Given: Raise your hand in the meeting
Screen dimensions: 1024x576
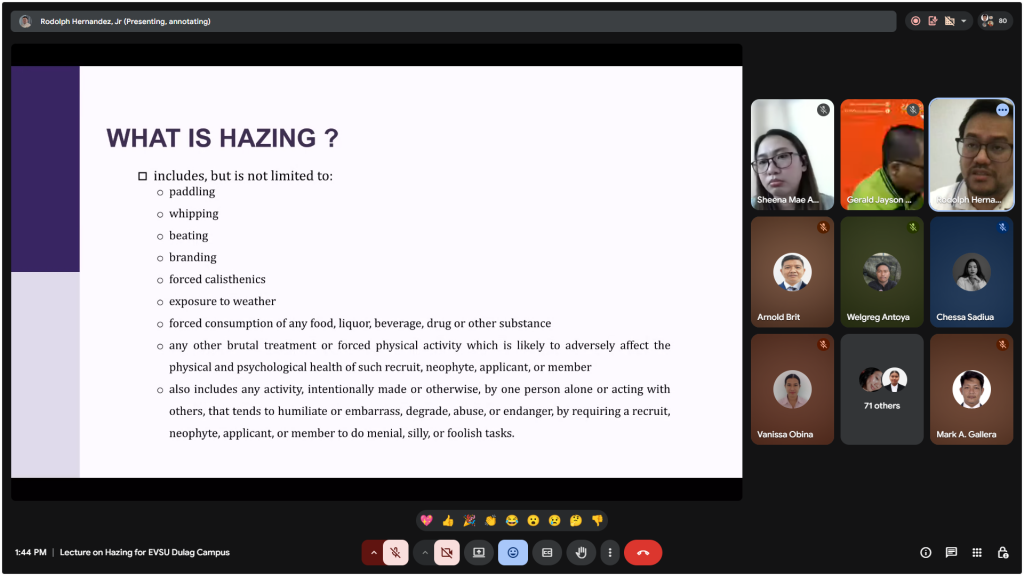Looking at the screenshot, I should (581, 552).
